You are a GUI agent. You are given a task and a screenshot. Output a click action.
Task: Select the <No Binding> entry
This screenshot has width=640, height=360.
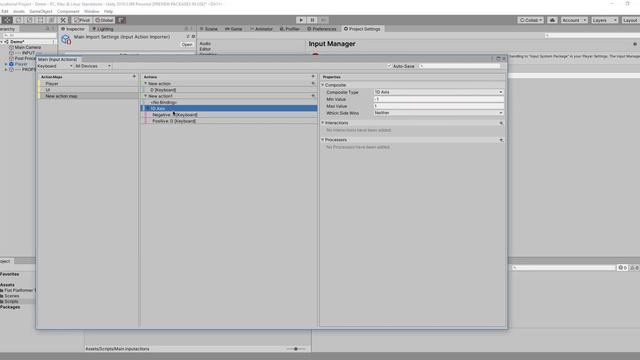pos(229,102)
